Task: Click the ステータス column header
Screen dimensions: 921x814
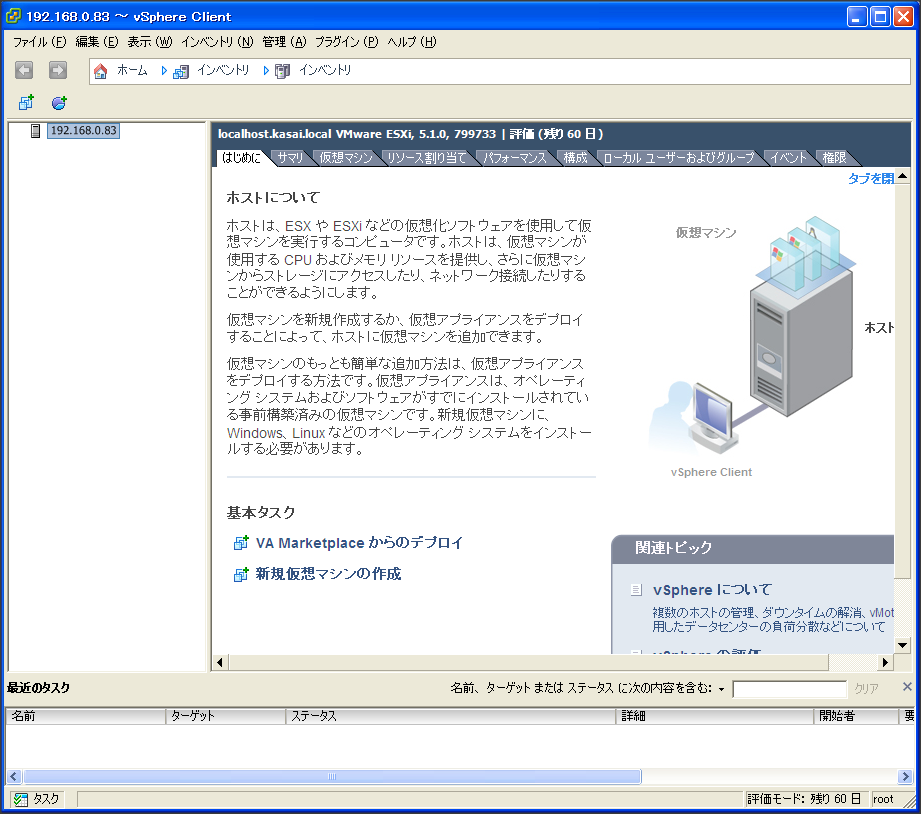Action: click(451, 716)
